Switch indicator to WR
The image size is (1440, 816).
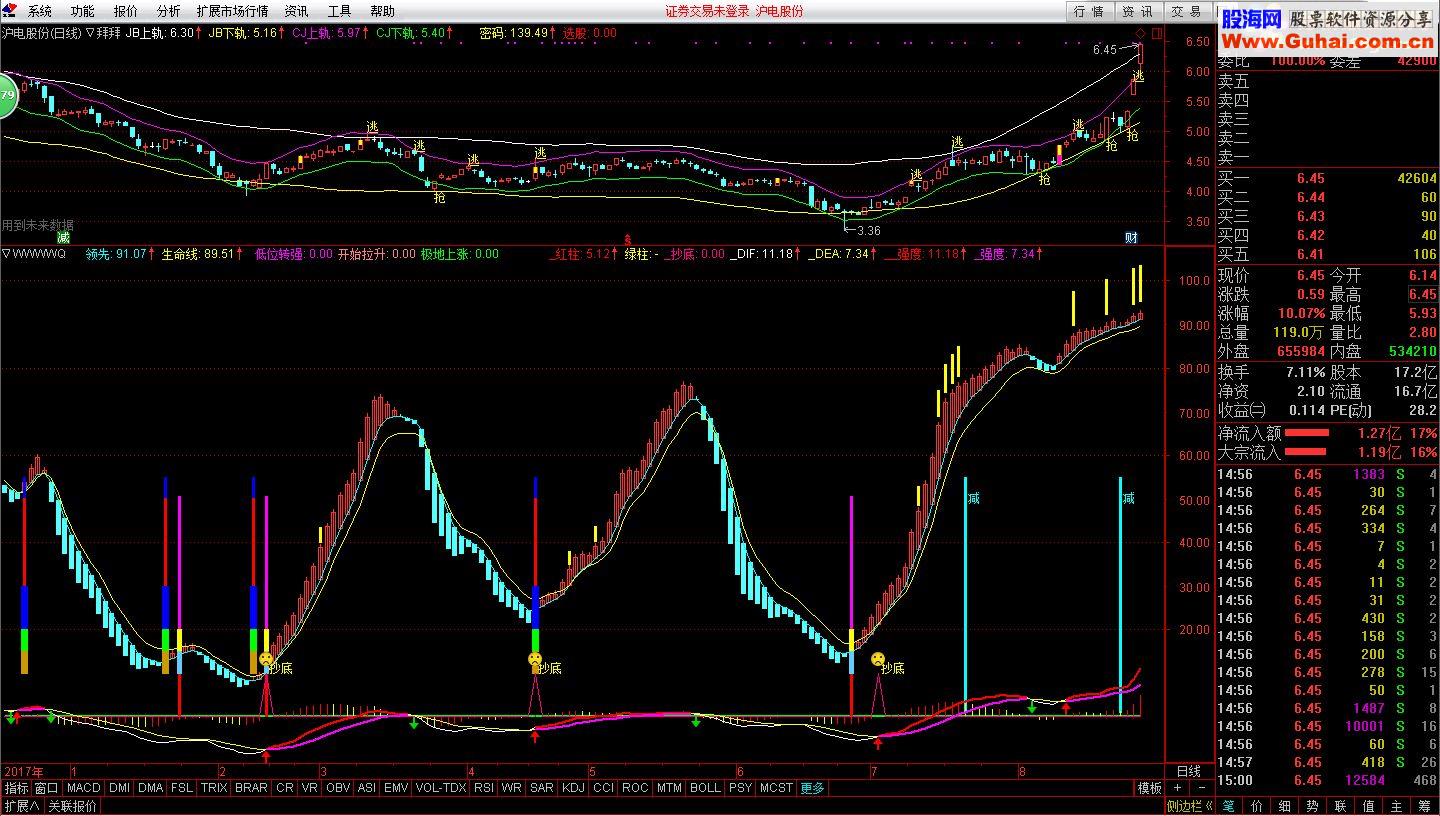(512, 788)
